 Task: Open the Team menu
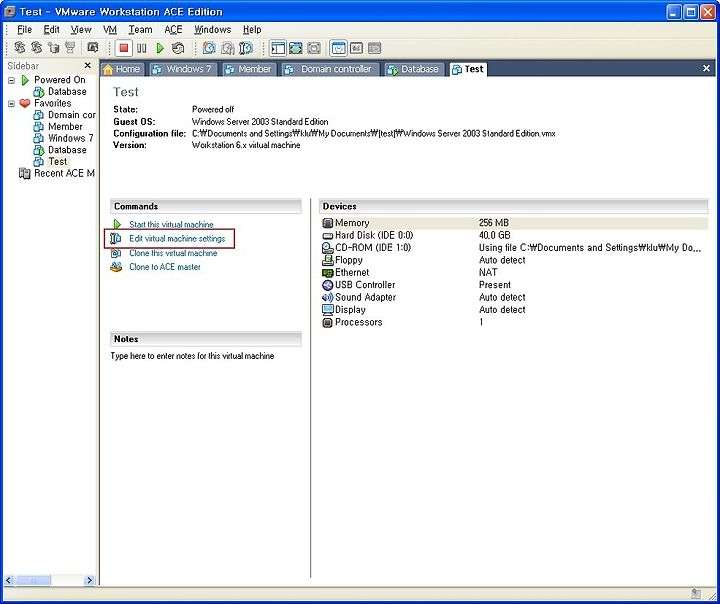point(140,30)
